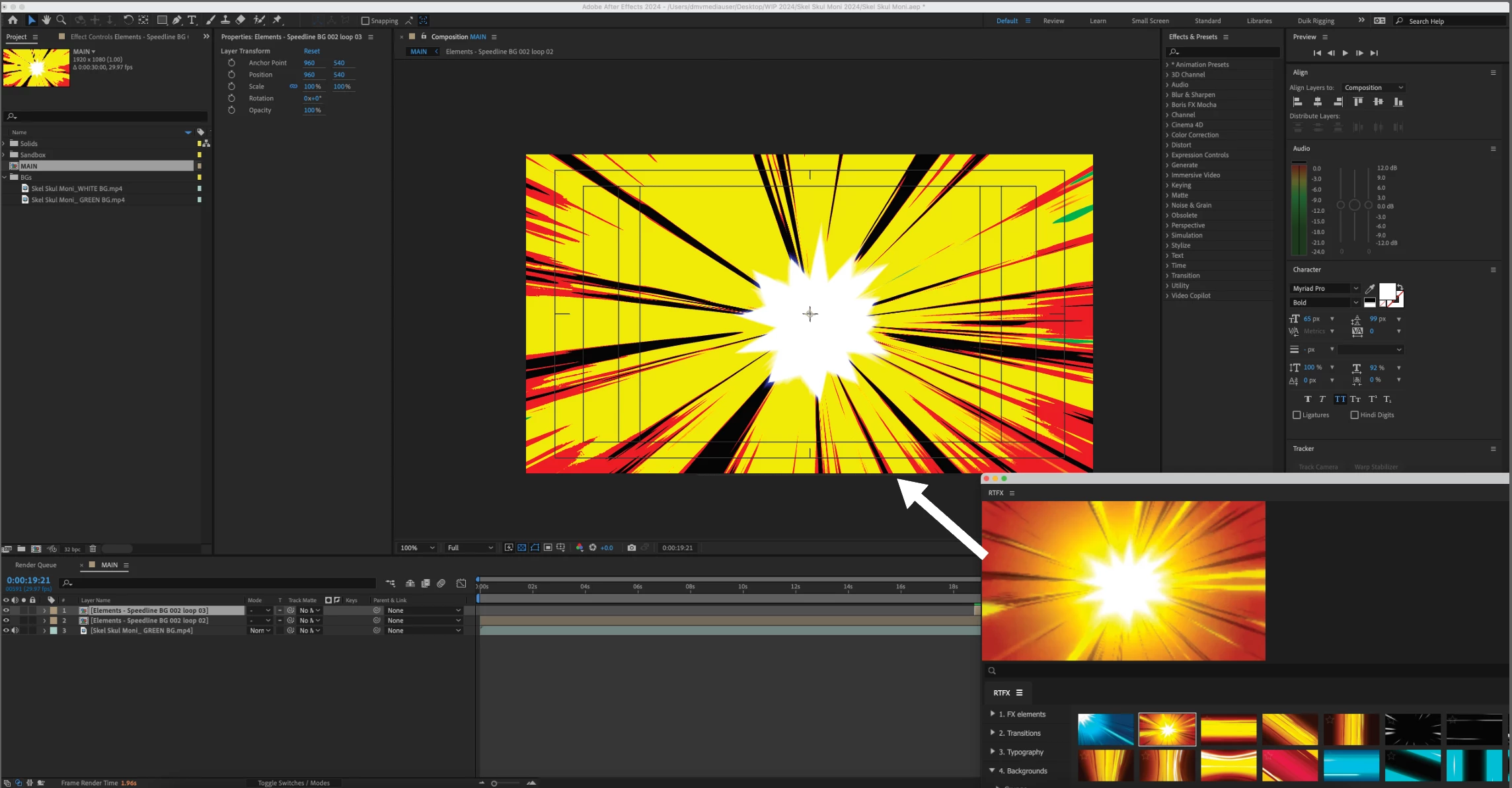Select the Pen tool in toolbar
Screen dimensions: 1512x788
coord(176,20)
